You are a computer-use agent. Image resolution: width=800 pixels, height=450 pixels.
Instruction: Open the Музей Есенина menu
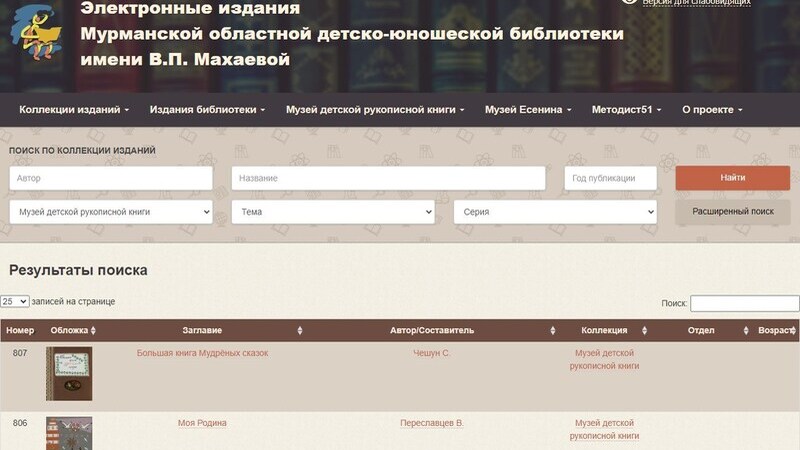528,110
